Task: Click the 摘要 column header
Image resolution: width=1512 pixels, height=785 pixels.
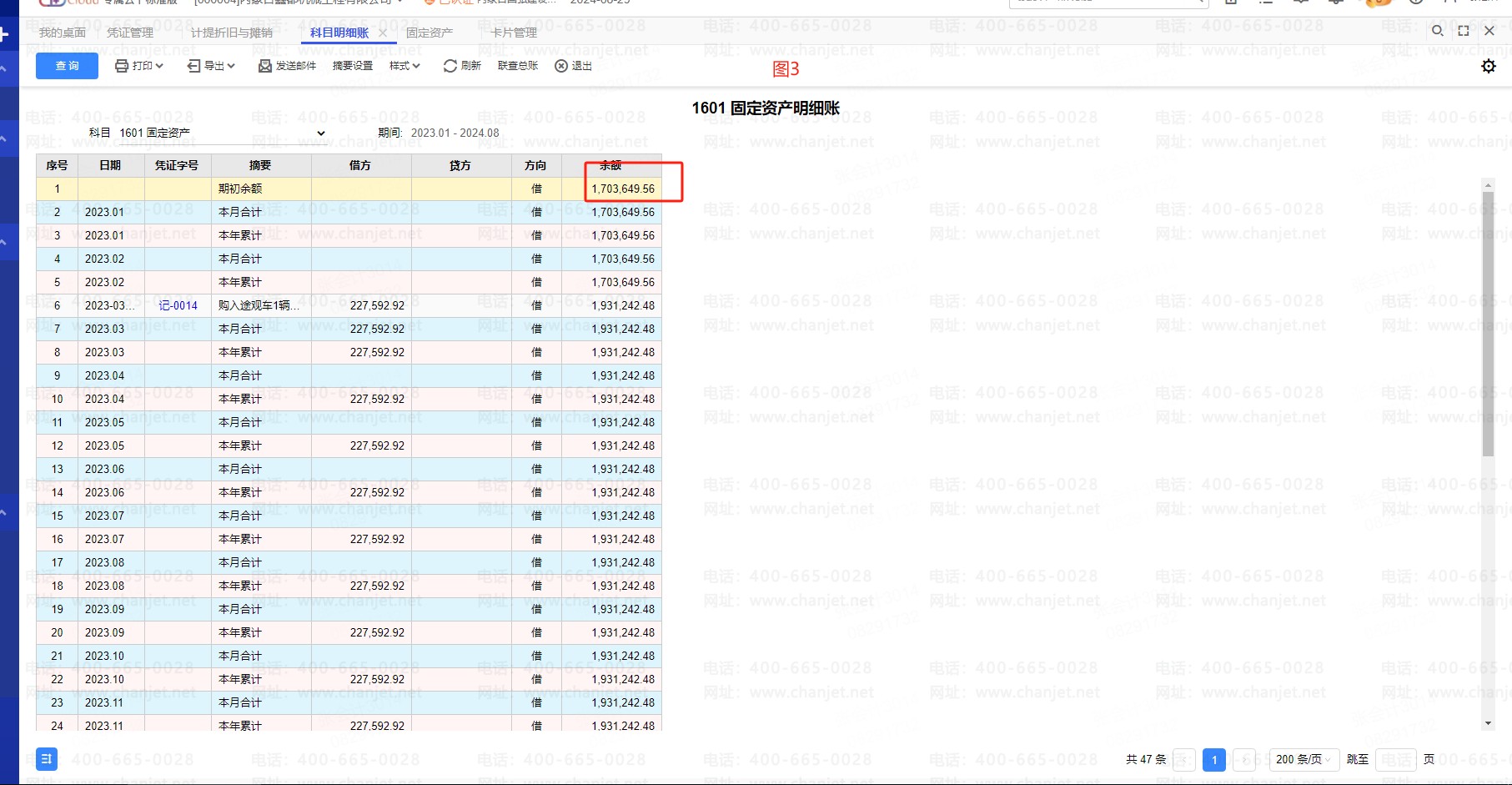Action: 261,165
